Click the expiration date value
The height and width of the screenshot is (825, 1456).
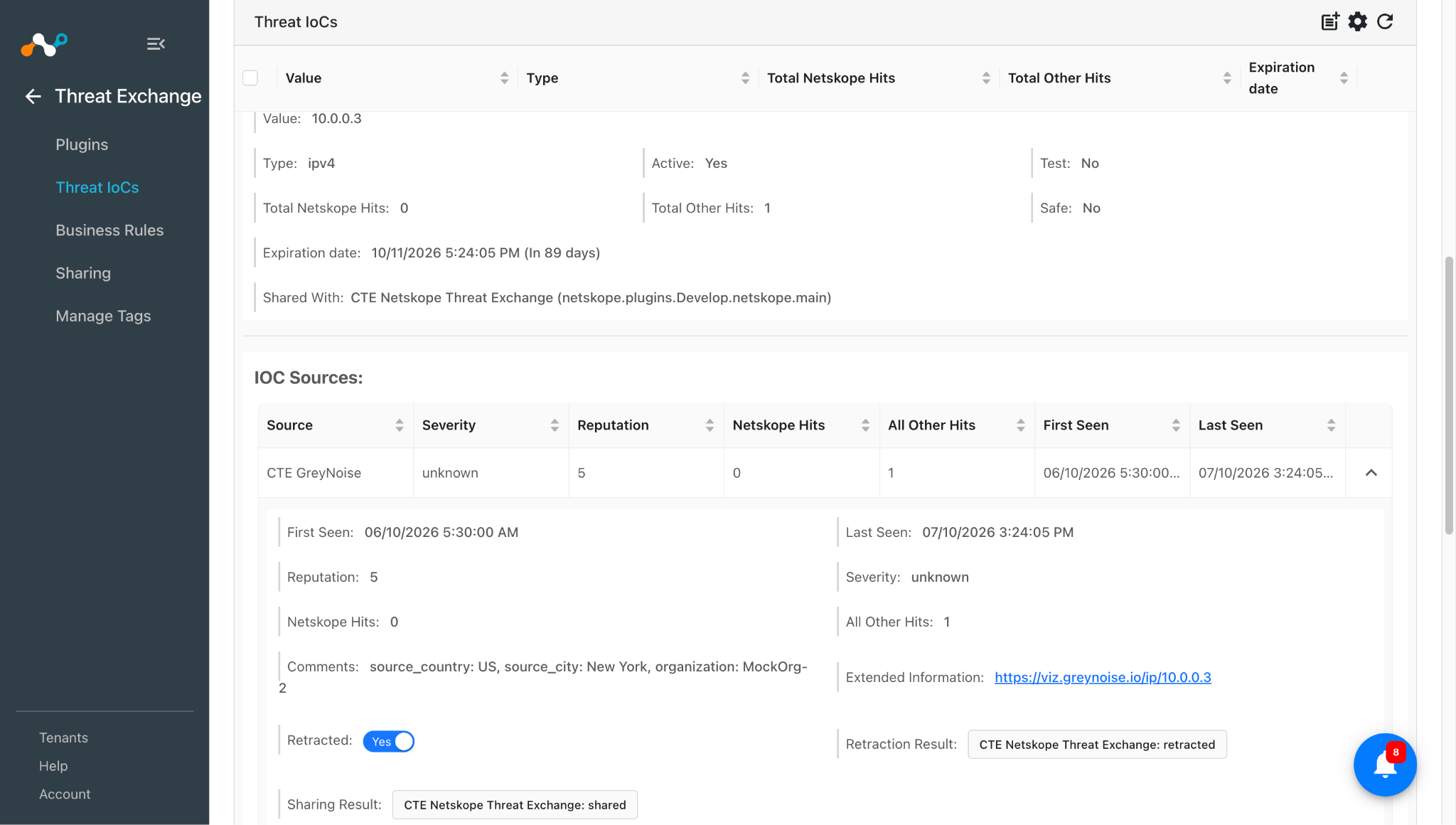click(486, 252)
